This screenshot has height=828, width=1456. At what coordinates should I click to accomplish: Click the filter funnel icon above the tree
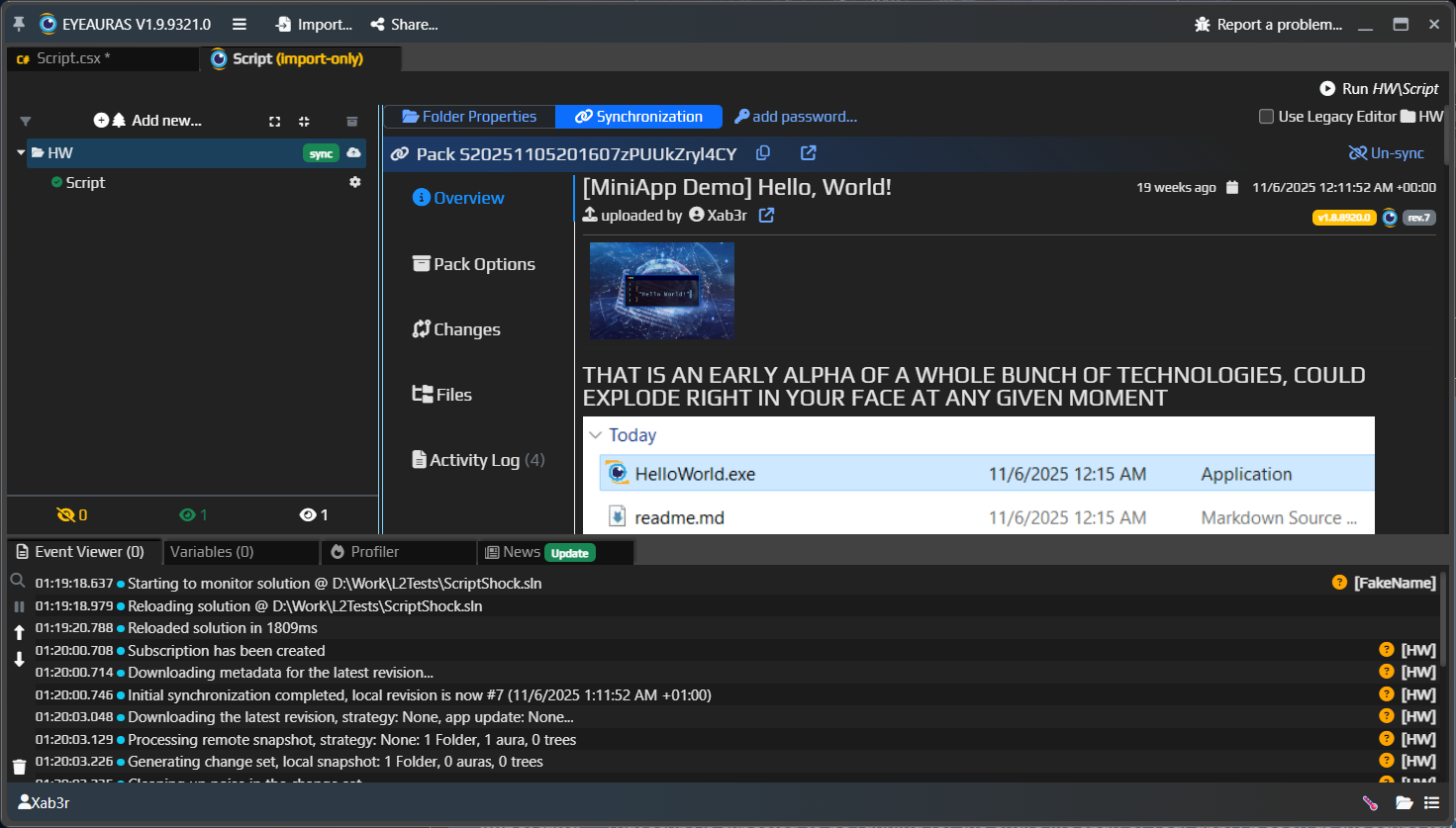pyautogui.click(x=26, y=121)
